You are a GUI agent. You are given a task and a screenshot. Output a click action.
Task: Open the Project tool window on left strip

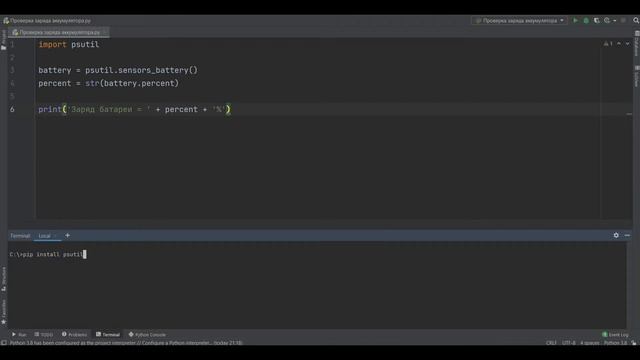click(x=4, y=40)
